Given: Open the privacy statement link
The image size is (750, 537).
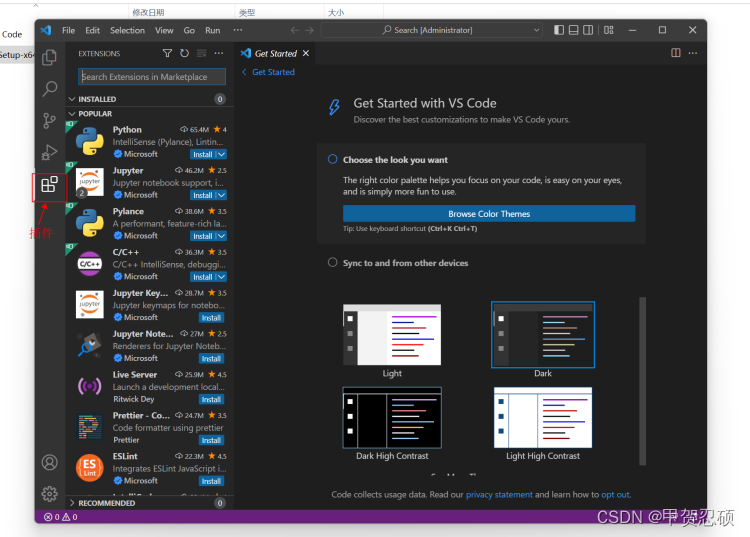Looking at the screenshot, I should click(x=499, y=494).
